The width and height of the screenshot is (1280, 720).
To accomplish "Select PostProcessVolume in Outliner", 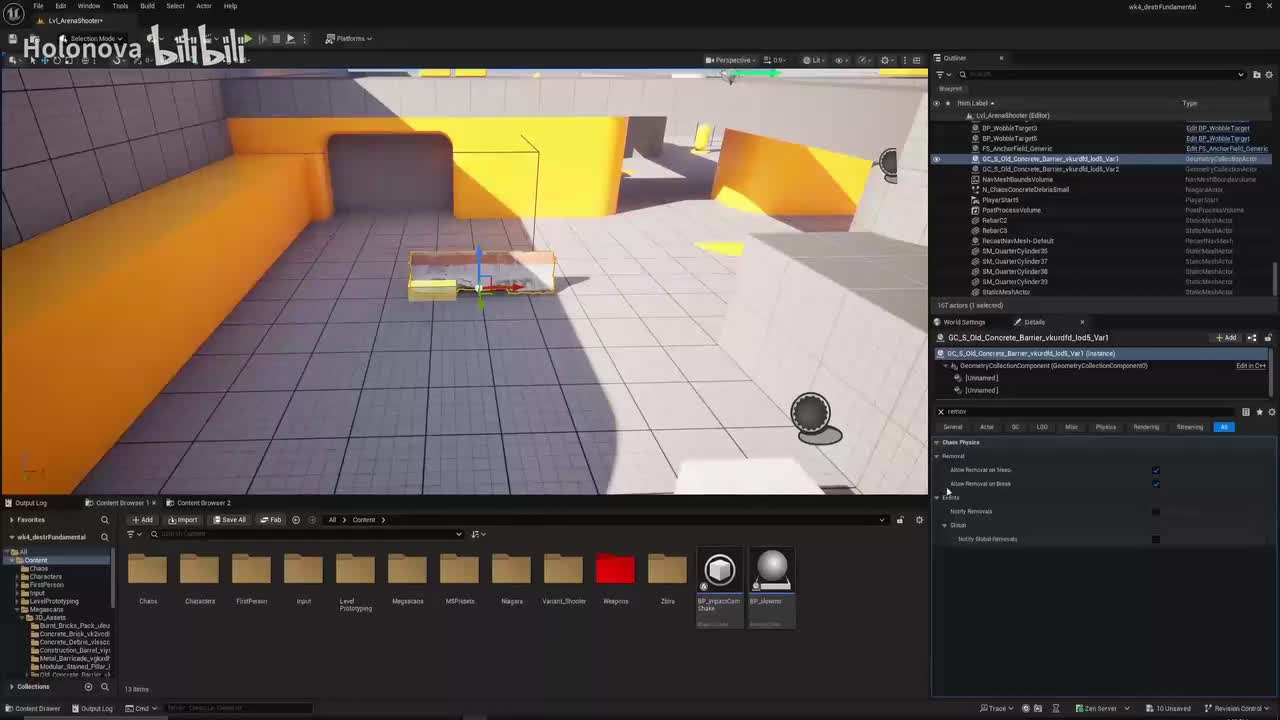I will 1011,210.
